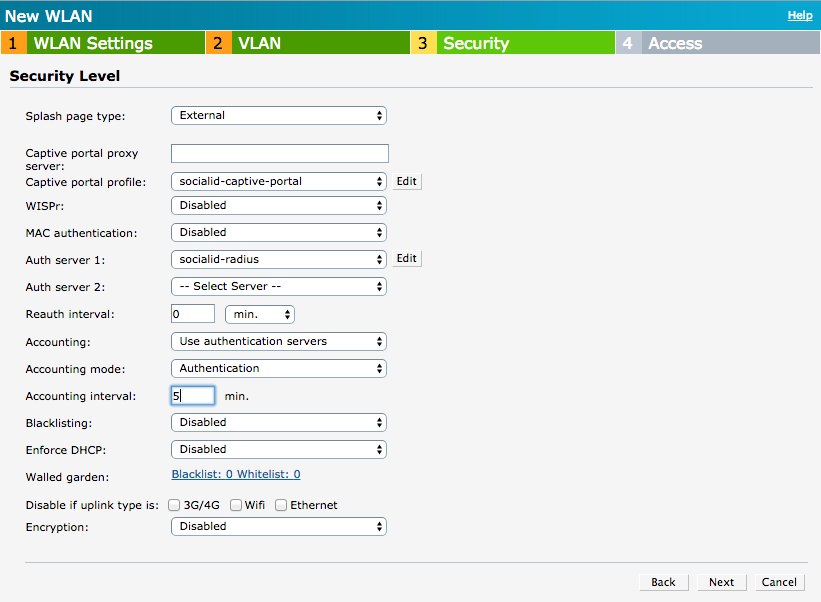
Task: Click the Accounting interval input field
Action: coord(192,395)
